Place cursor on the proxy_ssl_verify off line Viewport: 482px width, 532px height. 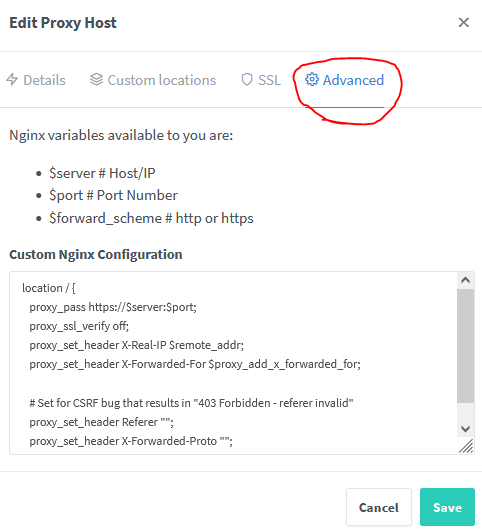(x=79, y=326)
